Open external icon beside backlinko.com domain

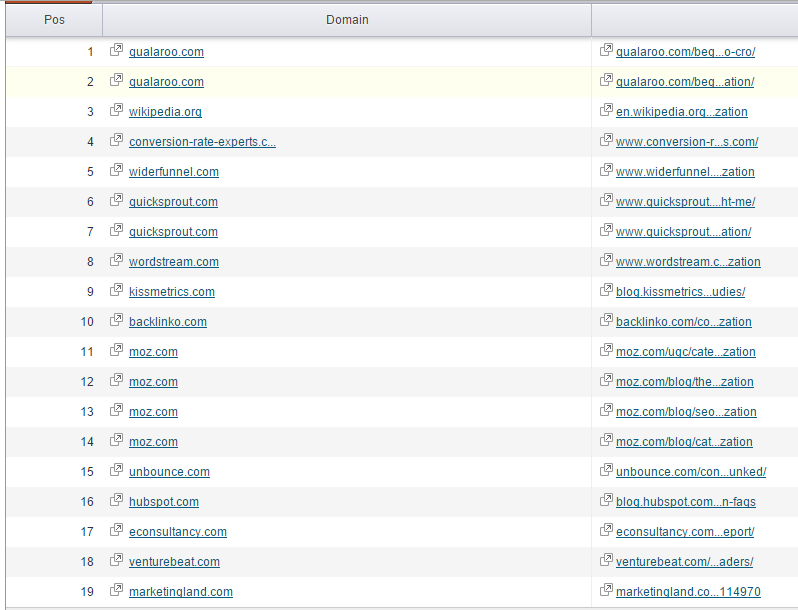117,320
